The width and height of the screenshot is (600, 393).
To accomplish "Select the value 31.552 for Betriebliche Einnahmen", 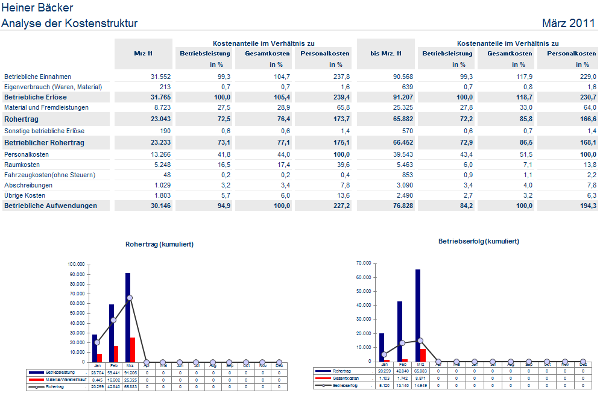I will click(x=161, y=77).
